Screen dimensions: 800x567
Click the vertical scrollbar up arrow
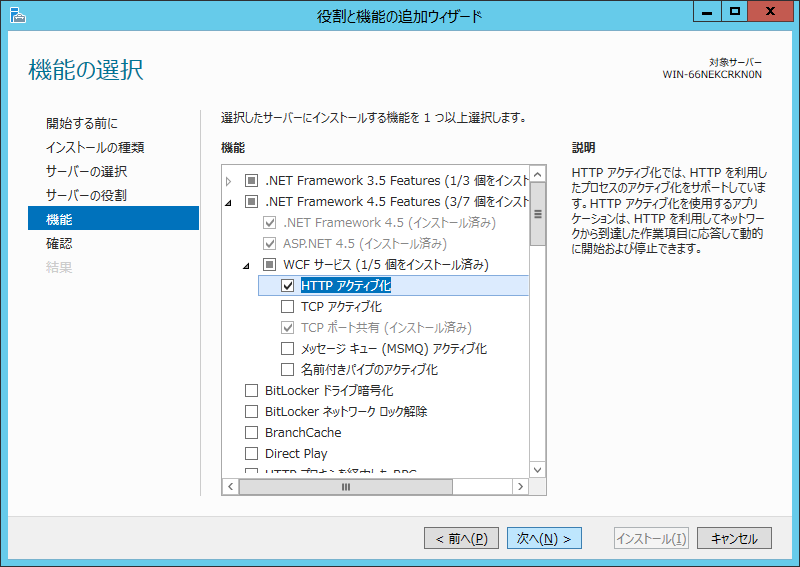537,168
